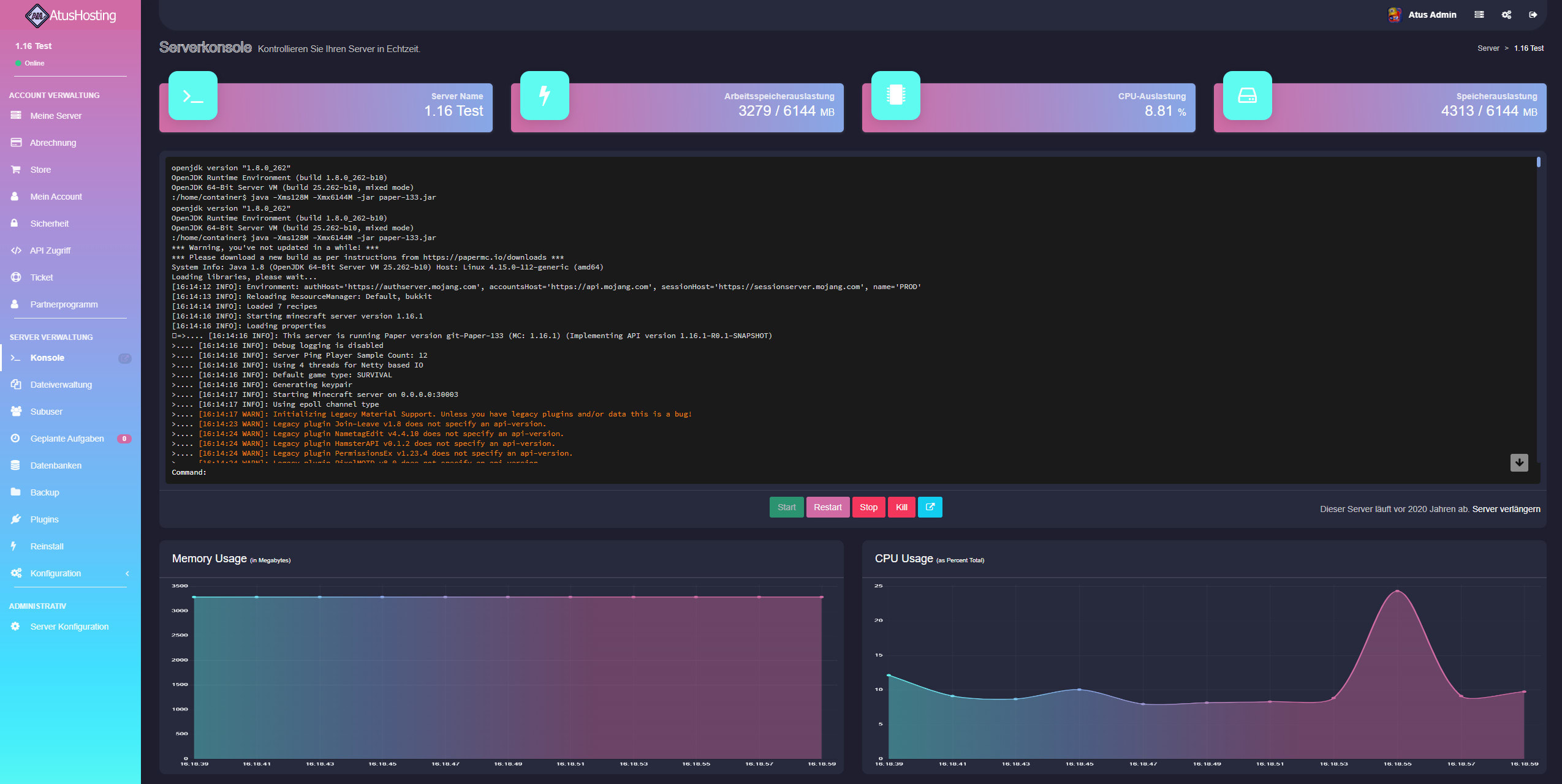This screenshot has width=1562, height=784.
Task: Click Plugins plug icon
Action: pos(16,519)
